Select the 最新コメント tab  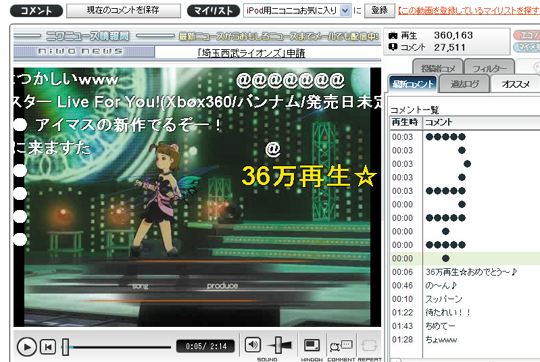click(x=413, y=84)
